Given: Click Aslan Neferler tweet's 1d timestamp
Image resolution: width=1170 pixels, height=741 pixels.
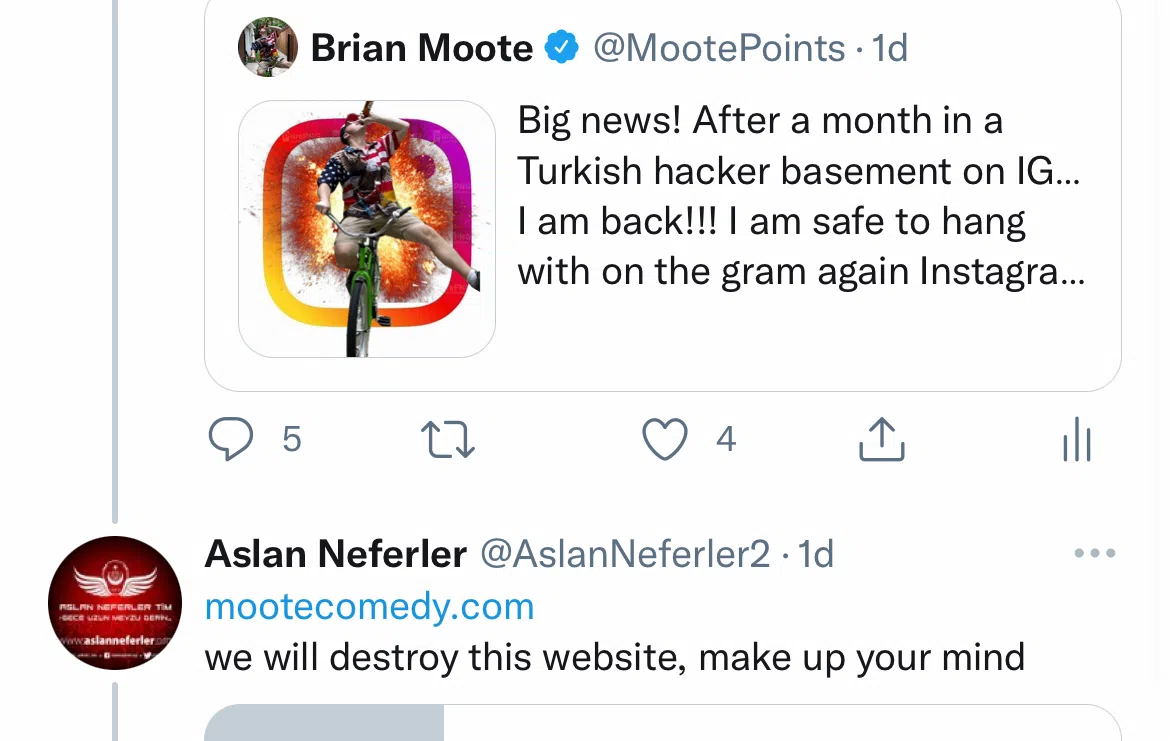Looking at the screenshot, I should [817, 554].
